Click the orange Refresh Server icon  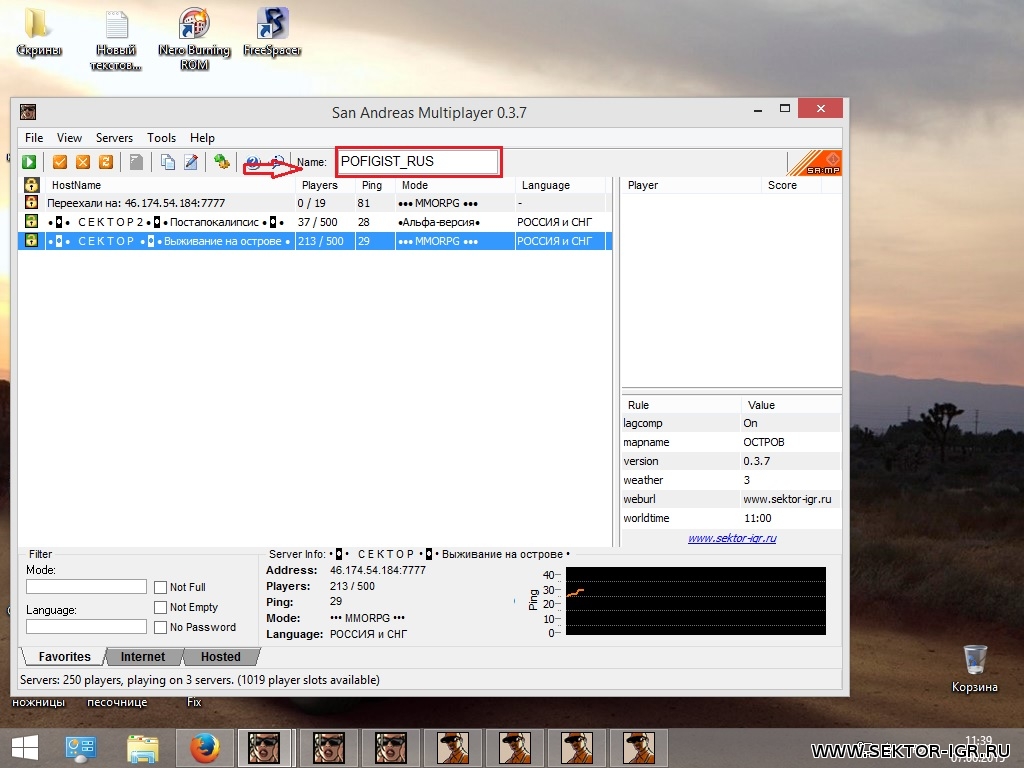point(106,162)
